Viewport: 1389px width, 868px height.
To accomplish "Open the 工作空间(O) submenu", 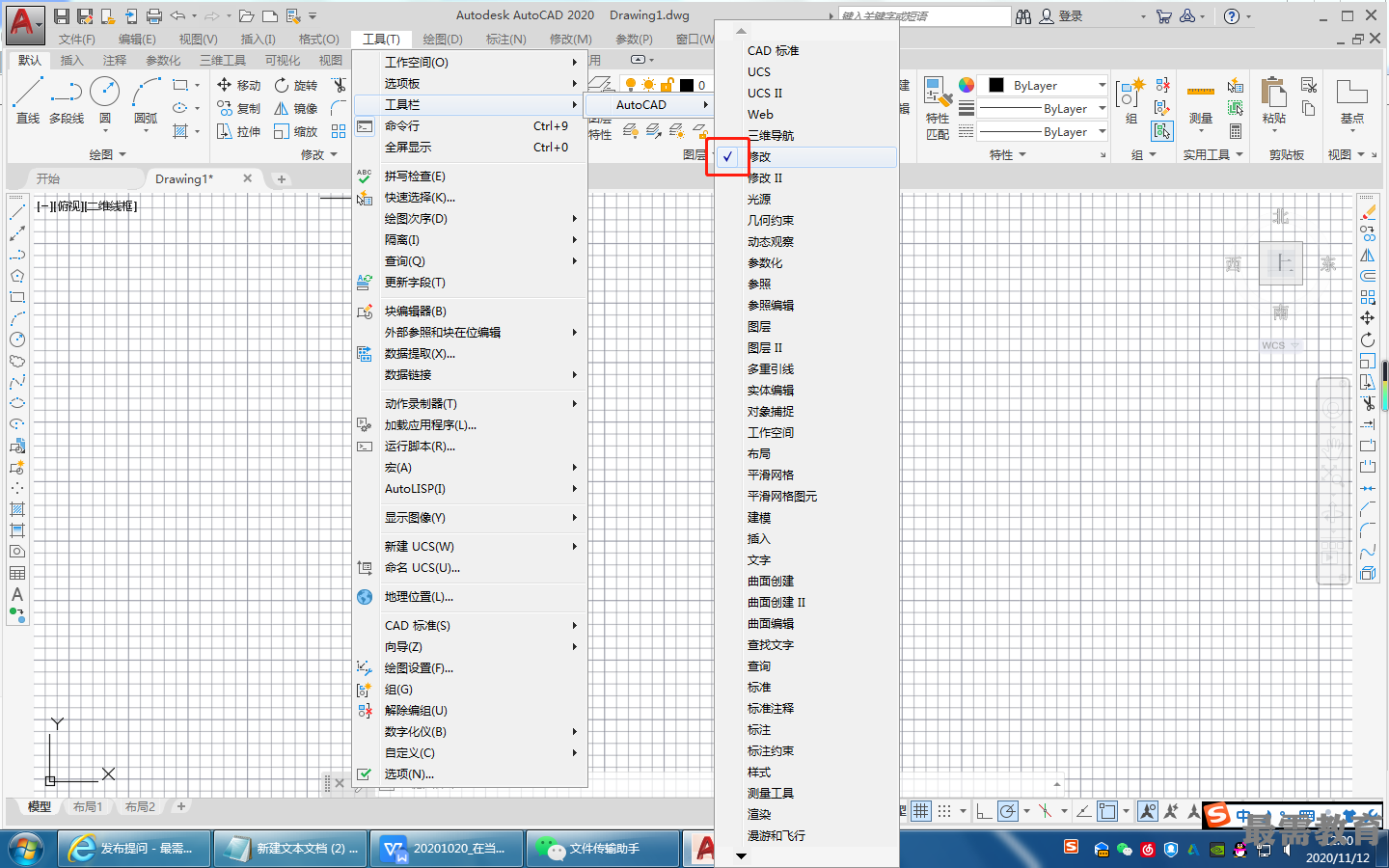I will [470, 62].
